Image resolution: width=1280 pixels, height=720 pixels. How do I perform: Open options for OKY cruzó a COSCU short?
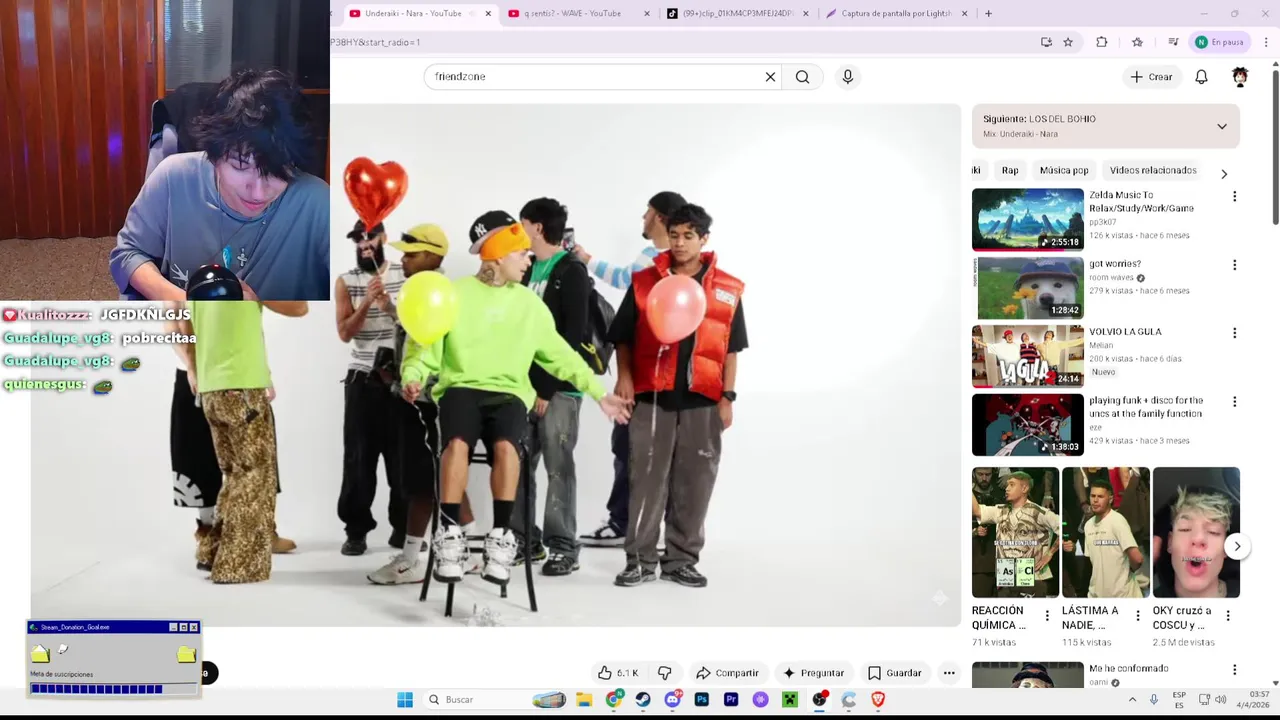[x=1228, y=615]
